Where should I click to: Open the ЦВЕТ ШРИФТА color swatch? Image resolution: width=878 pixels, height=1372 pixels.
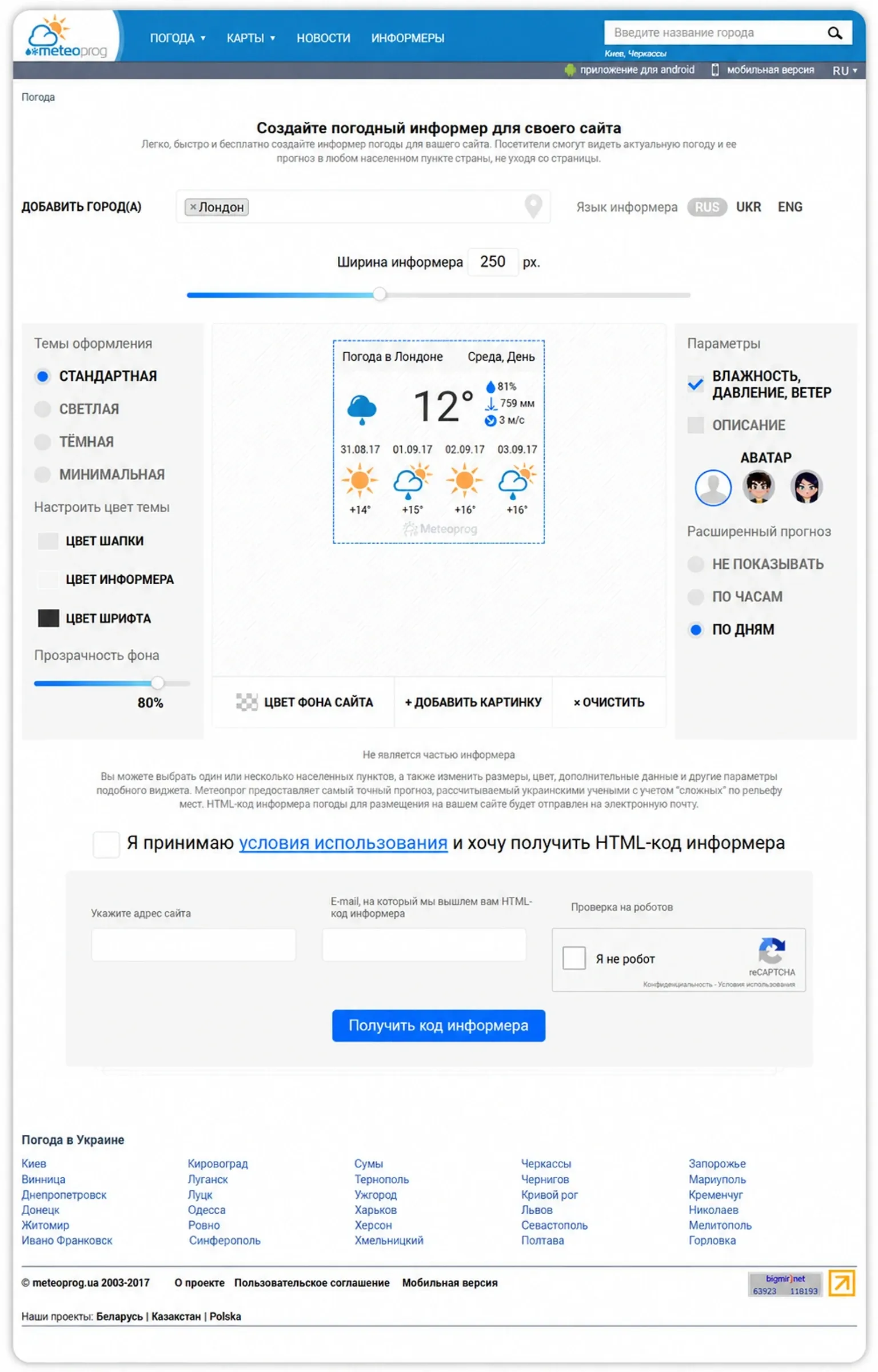tap(48, 619)
